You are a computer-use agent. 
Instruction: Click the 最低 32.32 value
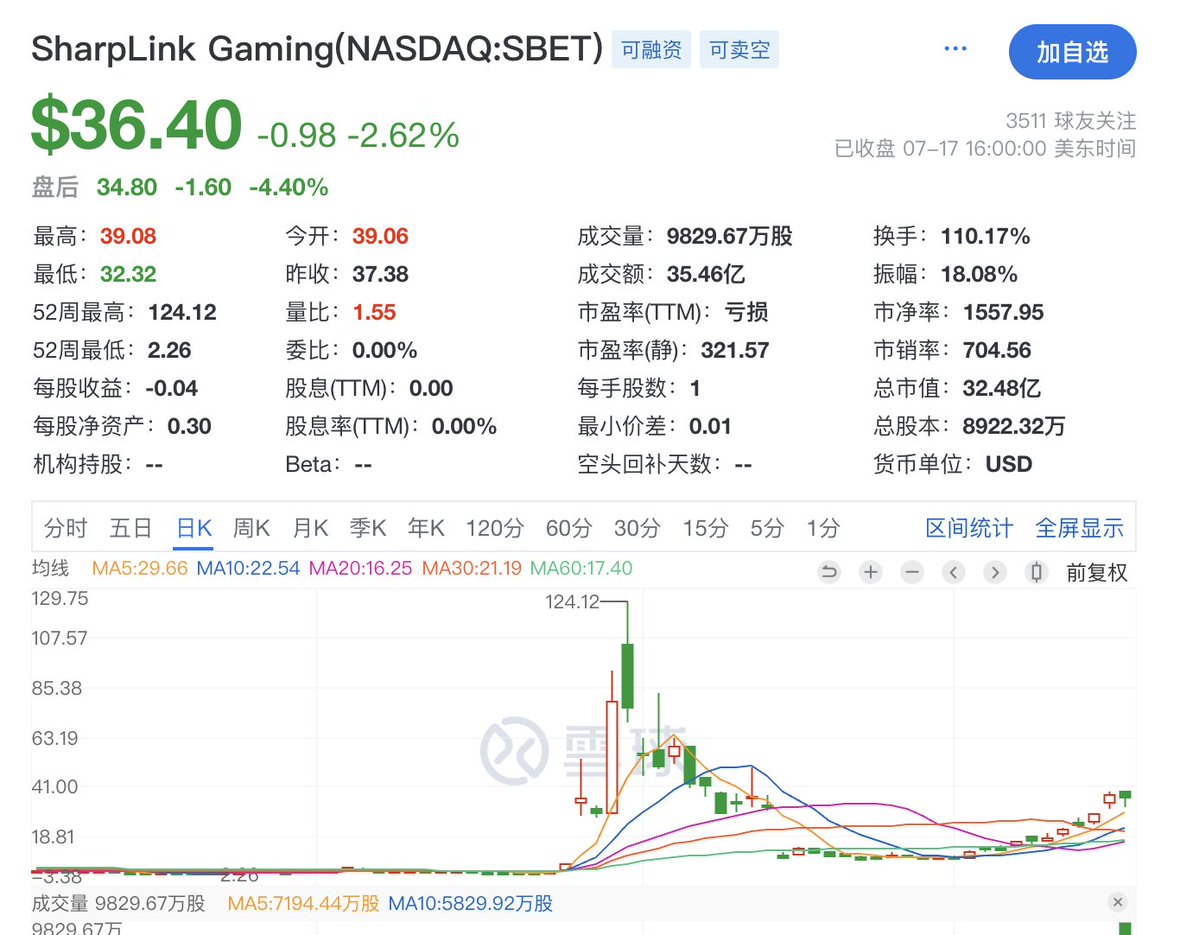(x=128, y=274)
